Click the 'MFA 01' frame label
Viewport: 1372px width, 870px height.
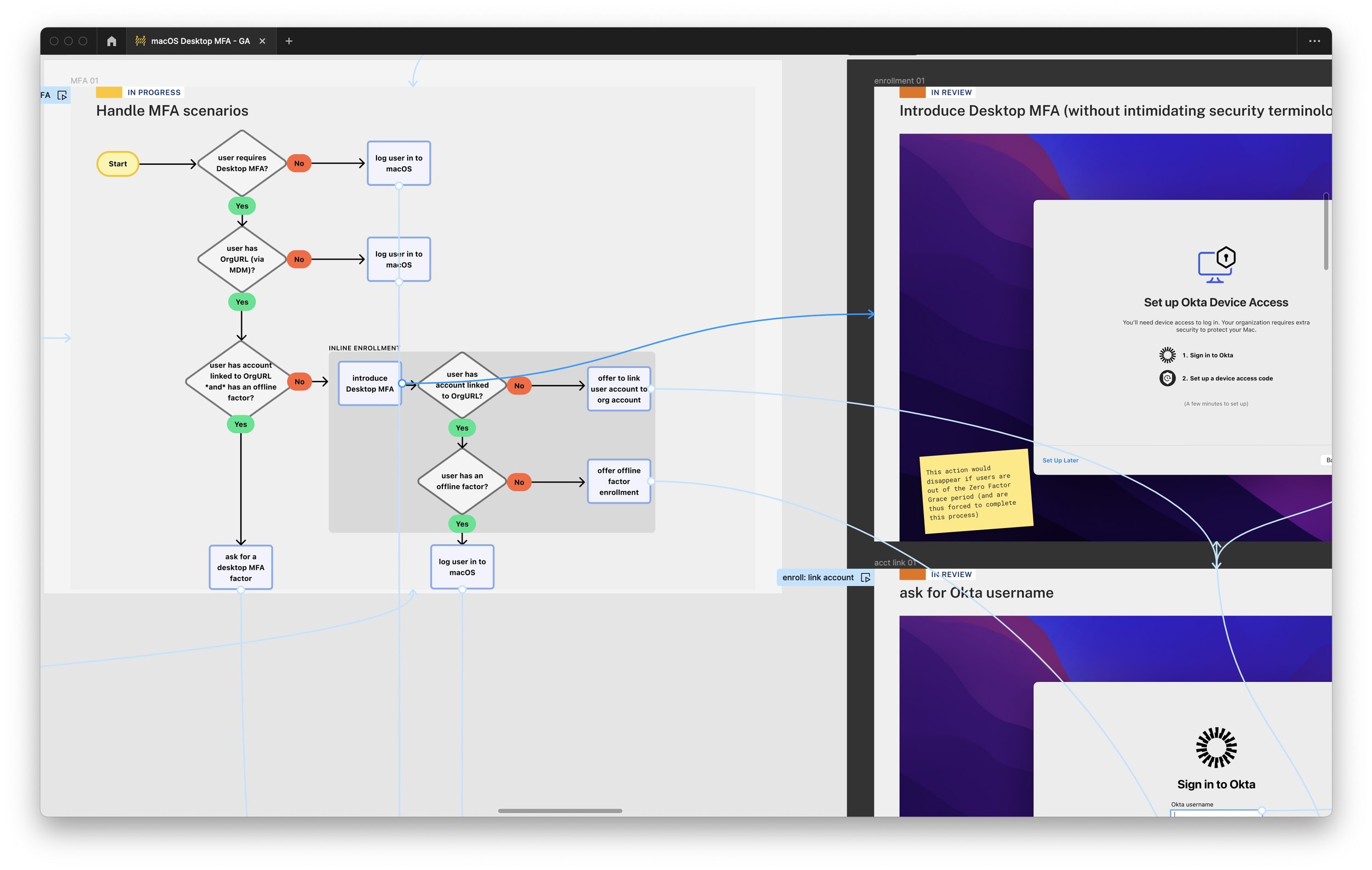click(x=85, y=80)
